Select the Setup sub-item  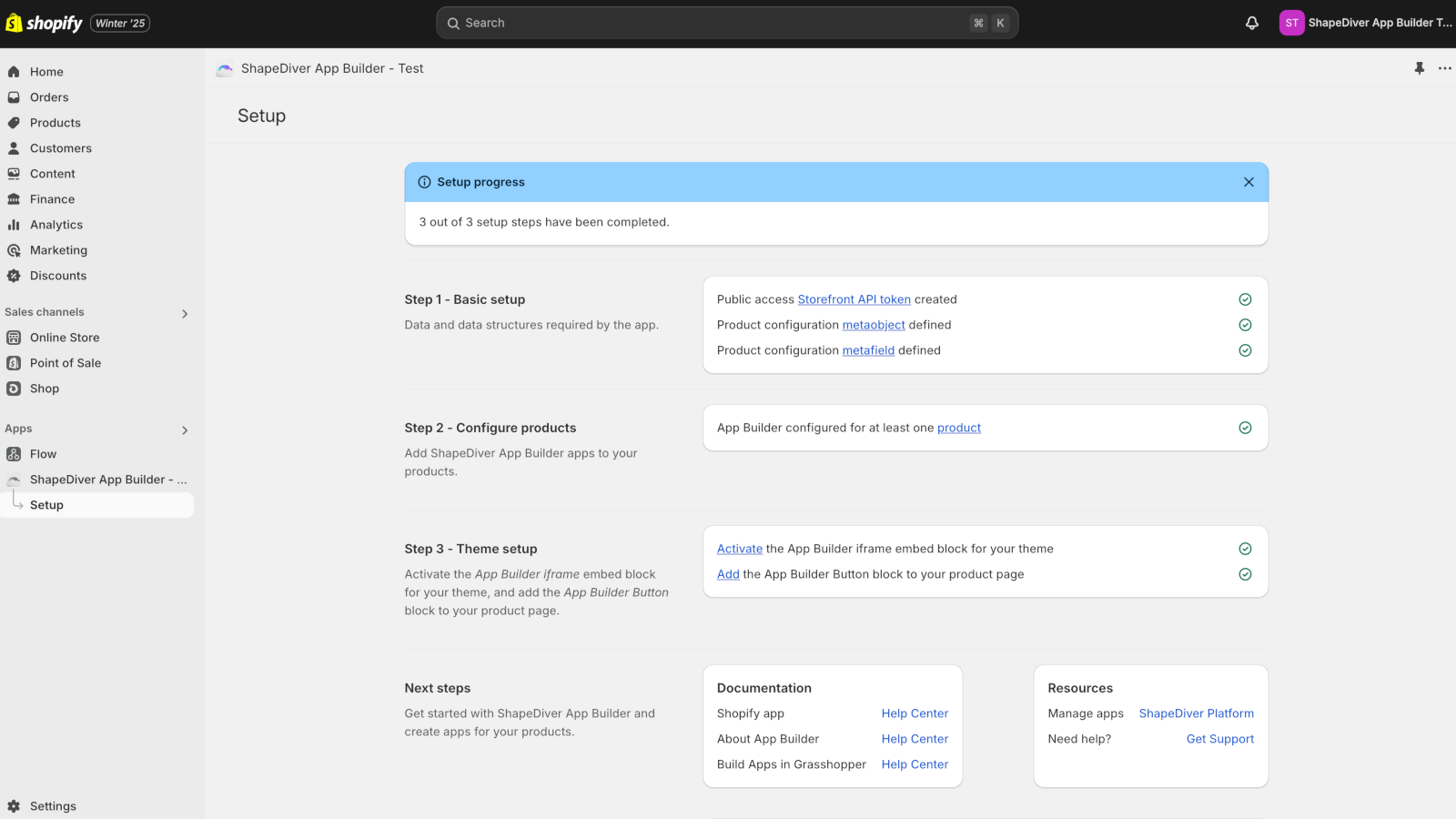(96, 505)
